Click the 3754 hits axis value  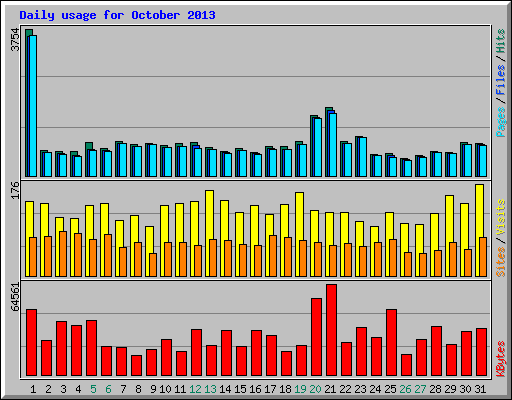[x=15, y=40]
